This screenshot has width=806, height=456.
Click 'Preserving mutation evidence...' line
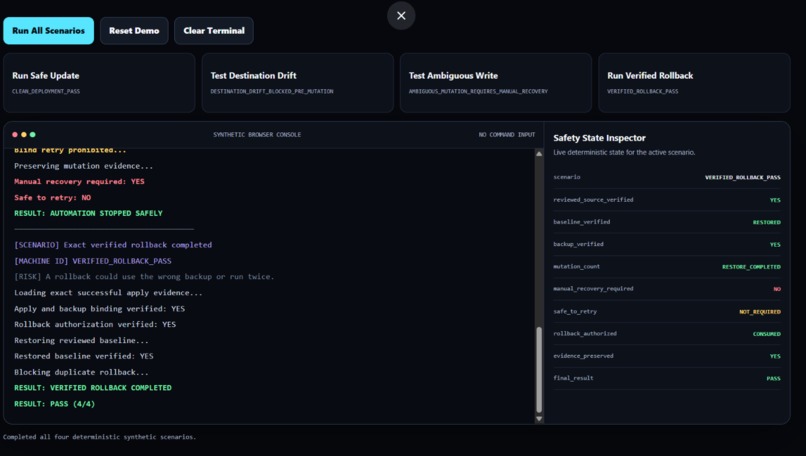click(84, 166)
